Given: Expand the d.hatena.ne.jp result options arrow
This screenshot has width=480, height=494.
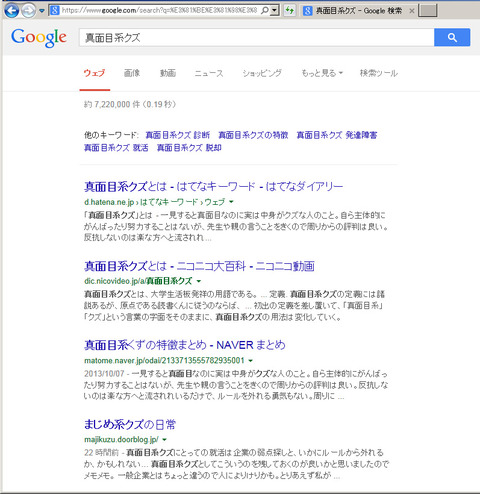Looking at the screenshot, I should tap(231, 202).
